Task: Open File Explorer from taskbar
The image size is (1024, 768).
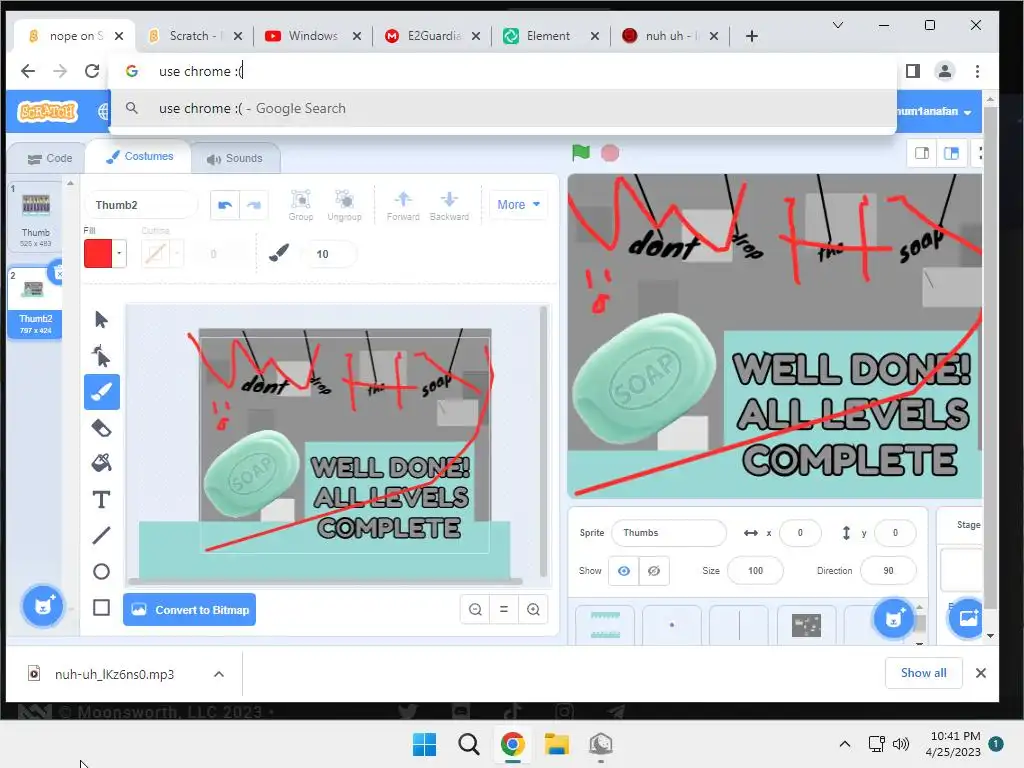Action: click(557, 744)
